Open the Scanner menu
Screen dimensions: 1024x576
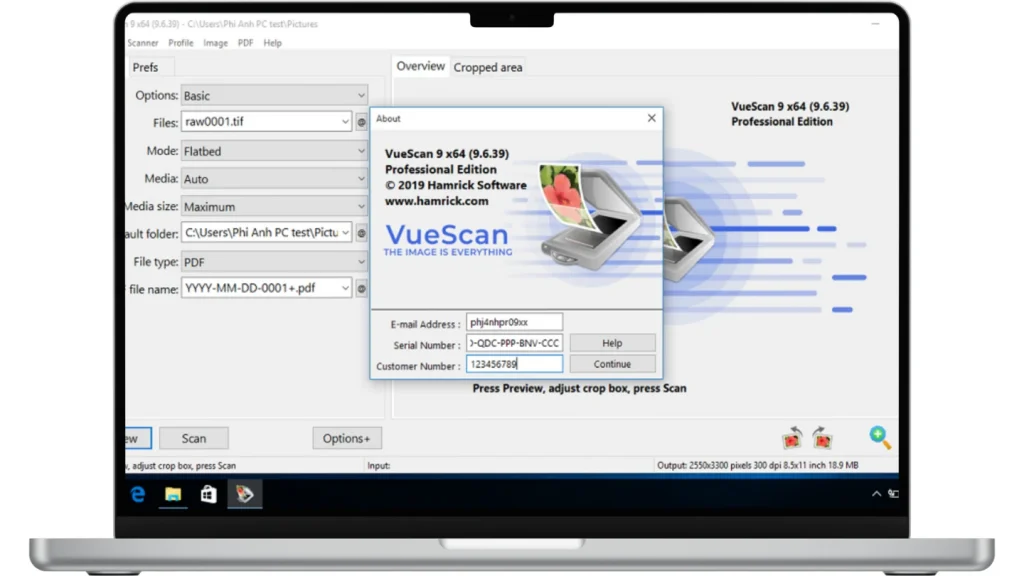pyautogui.click(x=141, y=43)
